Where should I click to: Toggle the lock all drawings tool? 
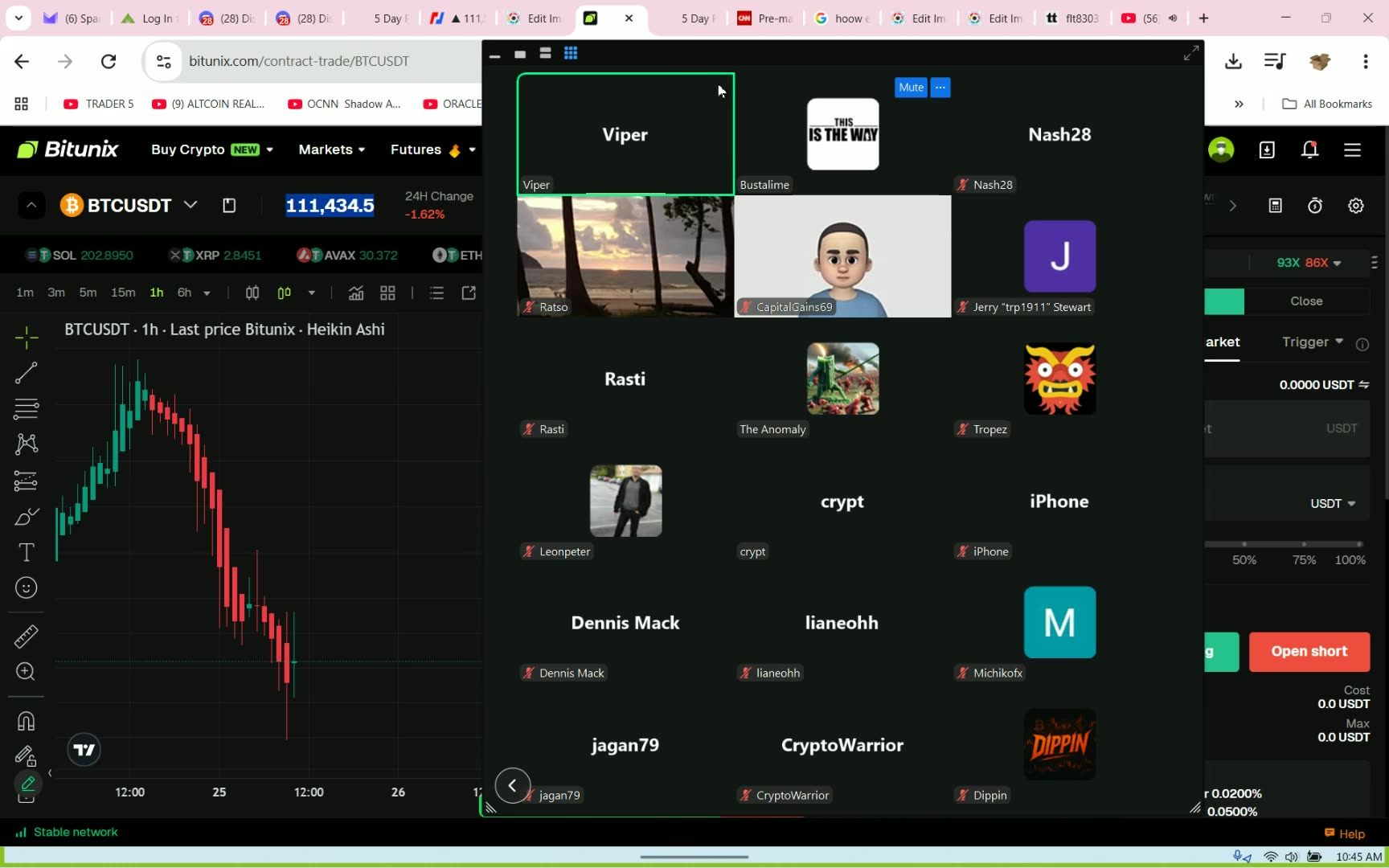pyautogui.click(x=27, y=756)
